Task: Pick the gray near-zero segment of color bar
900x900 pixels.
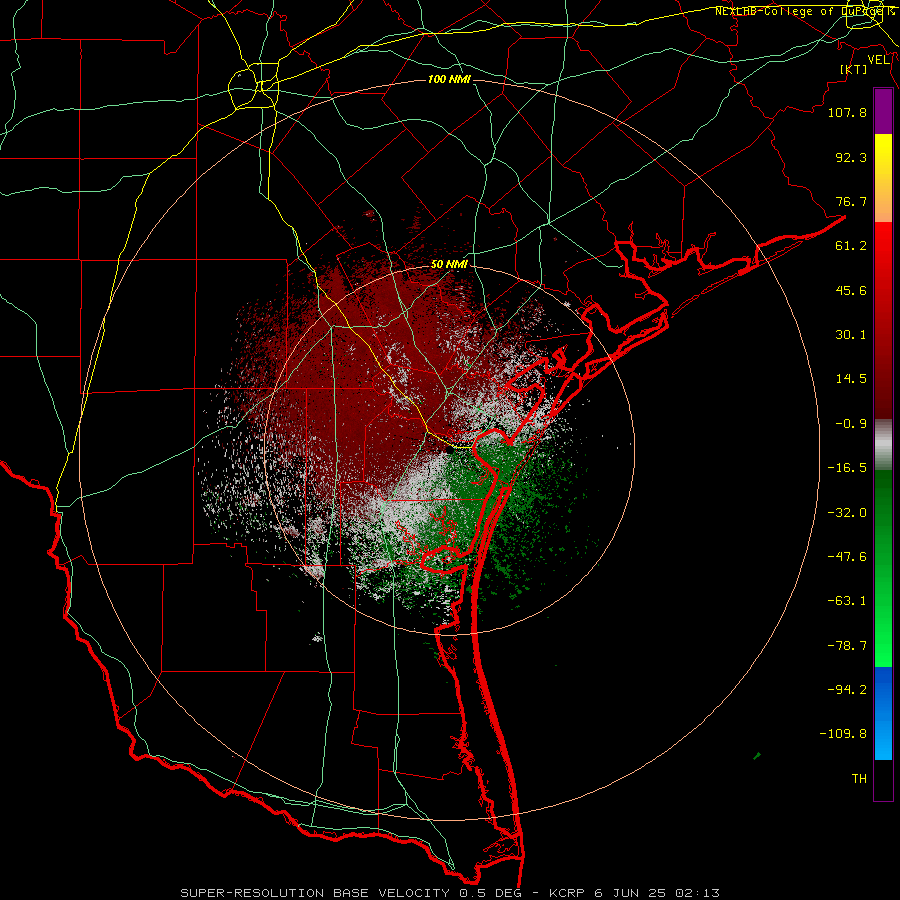Action: [883, 445]
